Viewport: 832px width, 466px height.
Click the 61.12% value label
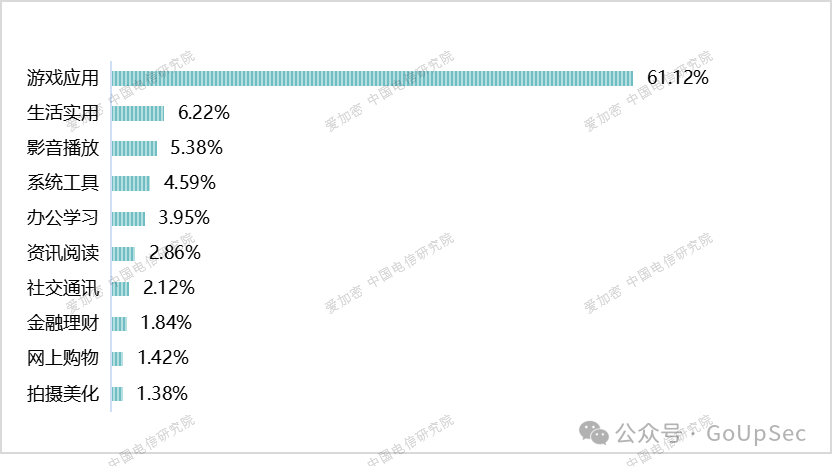click(678, 78)
